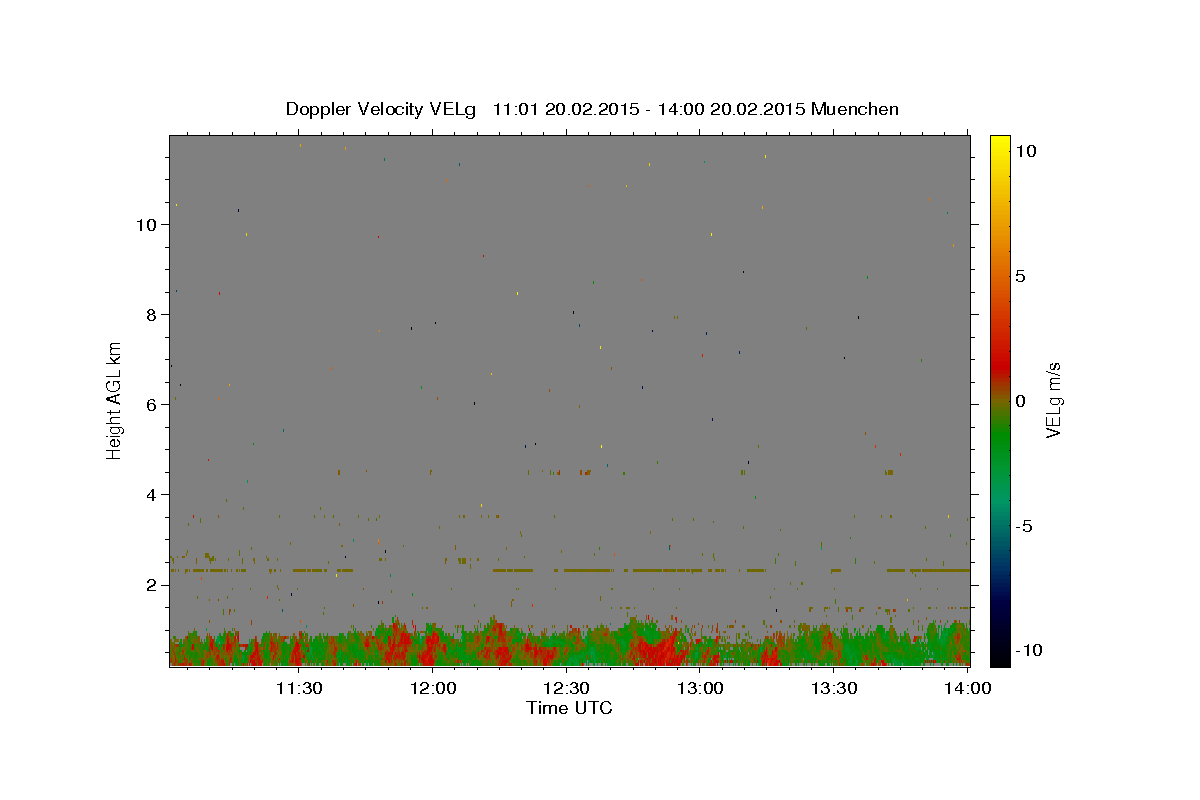Click the colorbar value '-5'
The height and width of the screenshot is (800, 1200).
(x=1024, y=526)
